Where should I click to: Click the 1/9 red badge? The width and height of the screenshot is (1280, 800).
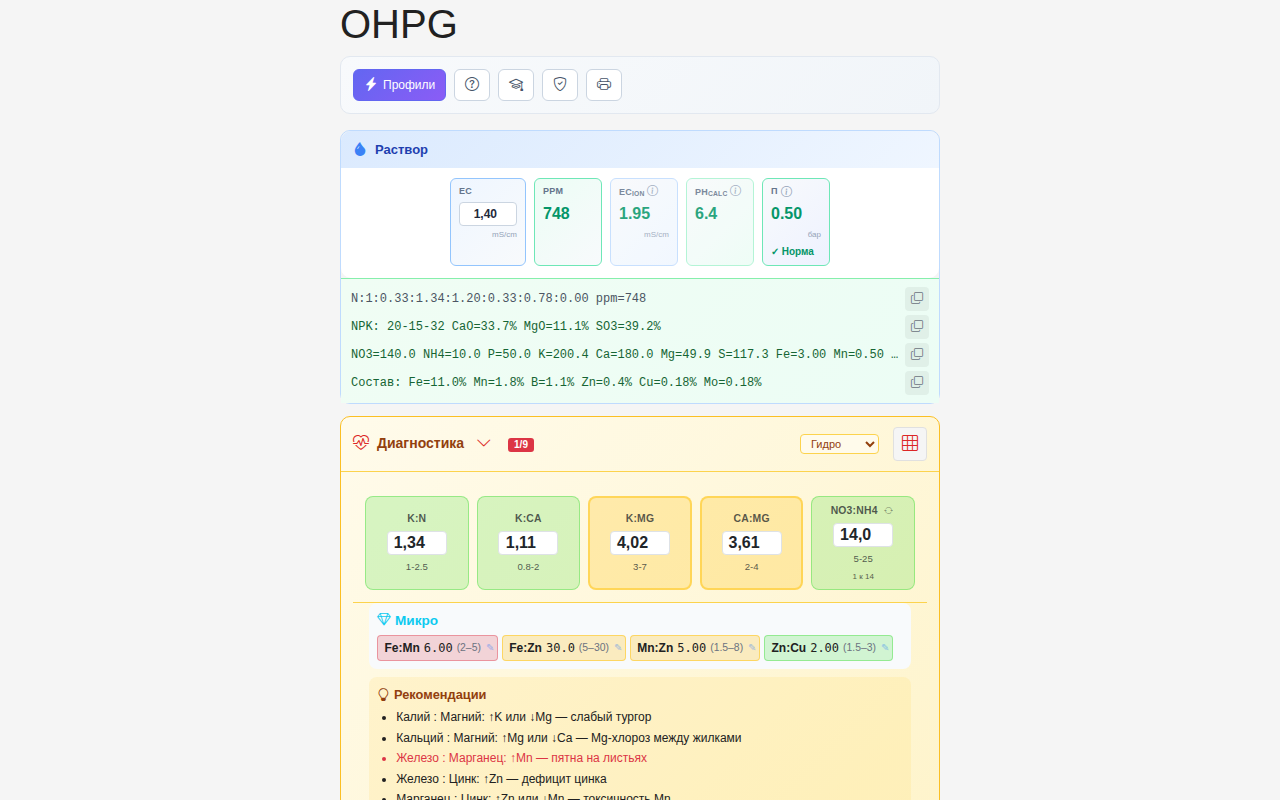521,444
